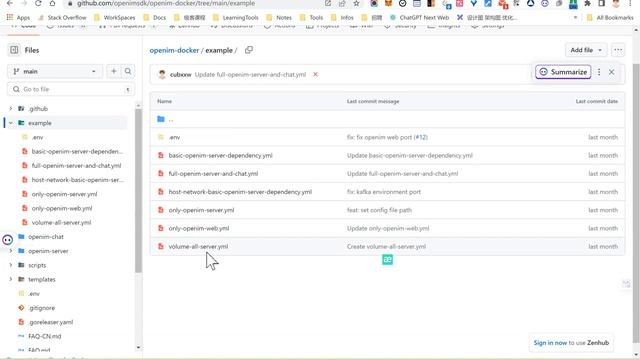Open .goreleaser.yaml in the file tree
The height and width of the screenshot is (360, 640).
[x=51, y=322]
